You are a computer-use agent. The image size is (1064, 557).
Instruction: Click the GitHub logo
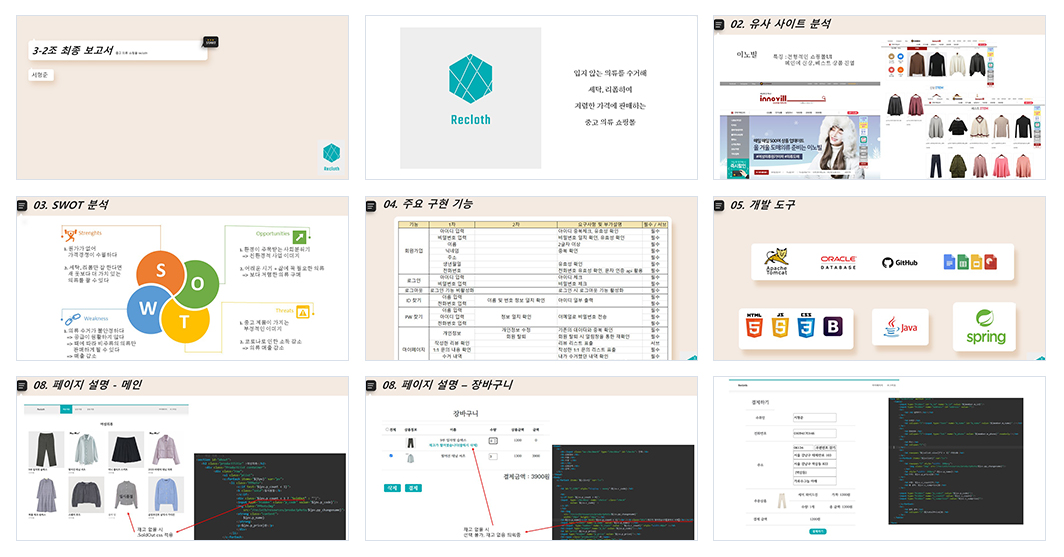click(900, 263)
